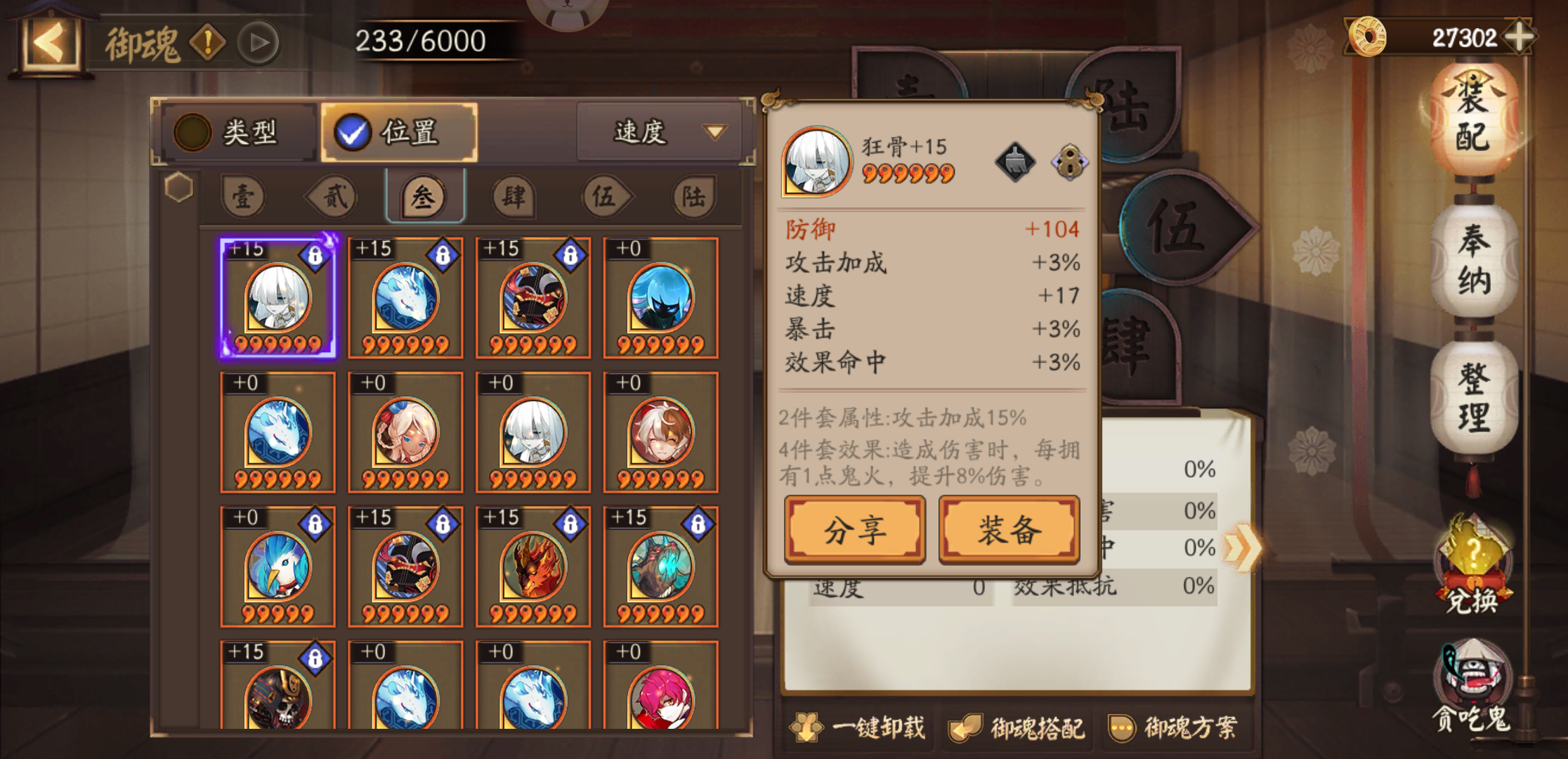Tap the play video icon beside 御魂
Screen dimensions: 1568x759
(259, 43)
